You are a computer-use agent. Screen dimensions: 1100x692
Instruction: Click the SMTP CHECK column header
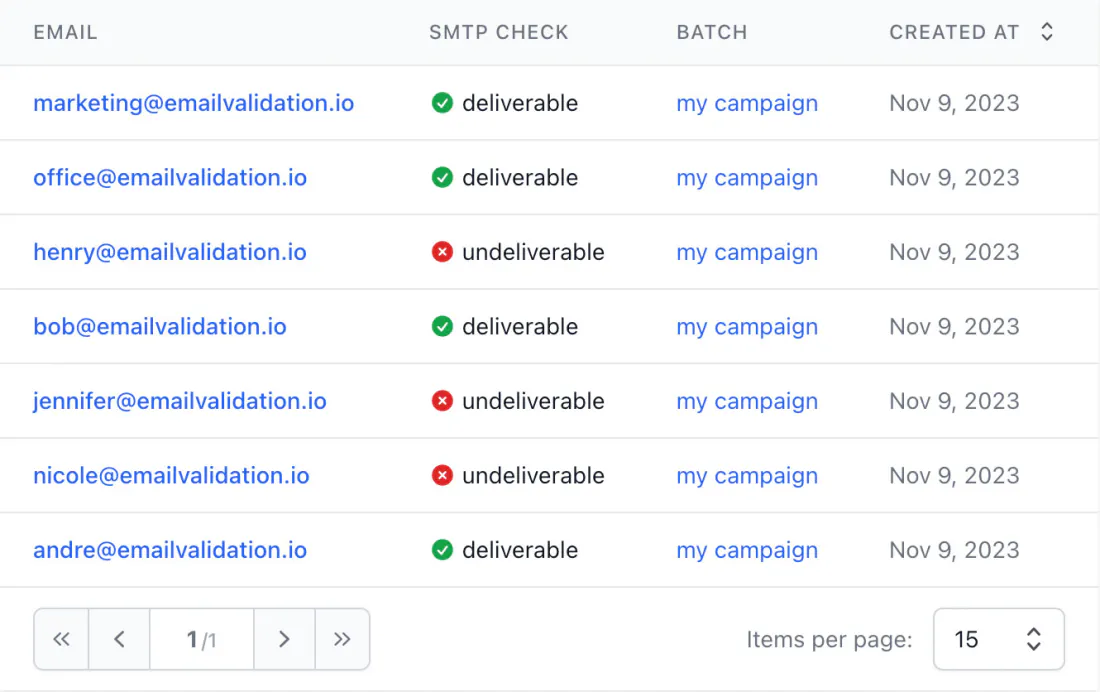coord(499,32)
